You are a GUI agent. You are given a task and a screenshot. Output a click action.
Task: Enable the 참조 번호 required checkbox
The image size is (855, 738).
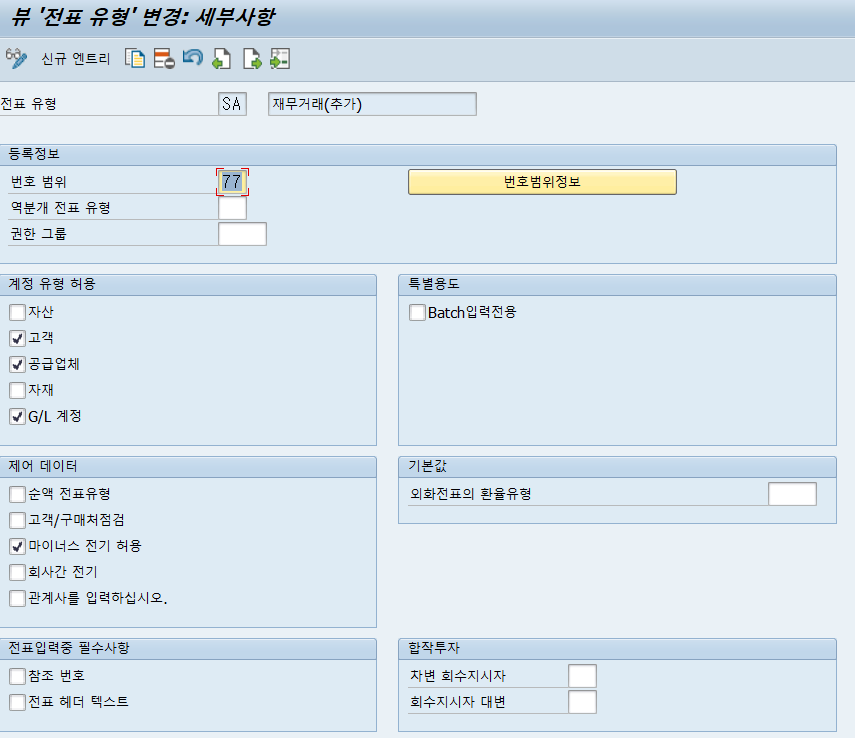17,676
